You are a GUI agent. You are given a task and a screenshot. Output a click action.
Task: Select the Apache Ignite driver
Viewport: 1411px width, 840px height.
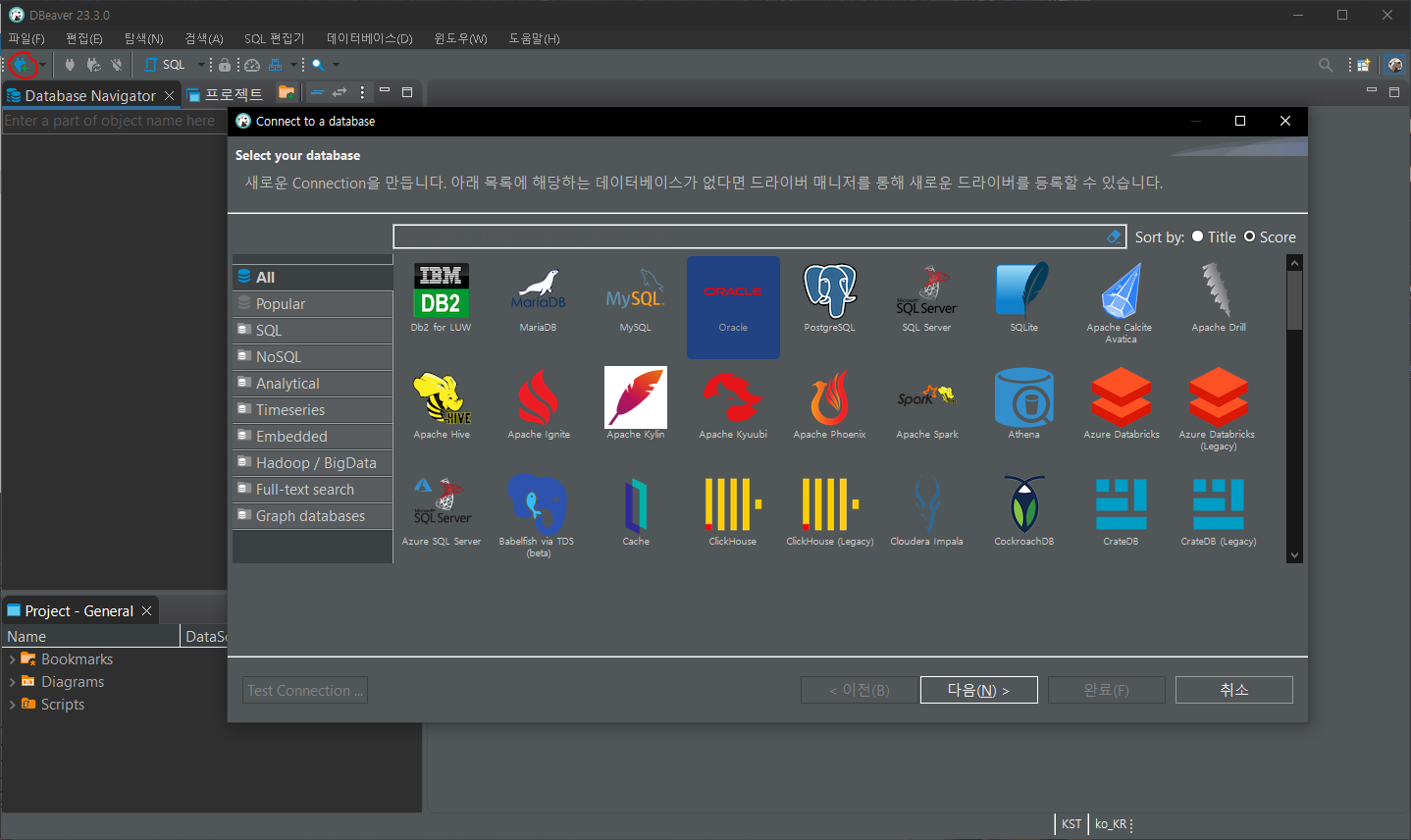(x=538, y=405)
